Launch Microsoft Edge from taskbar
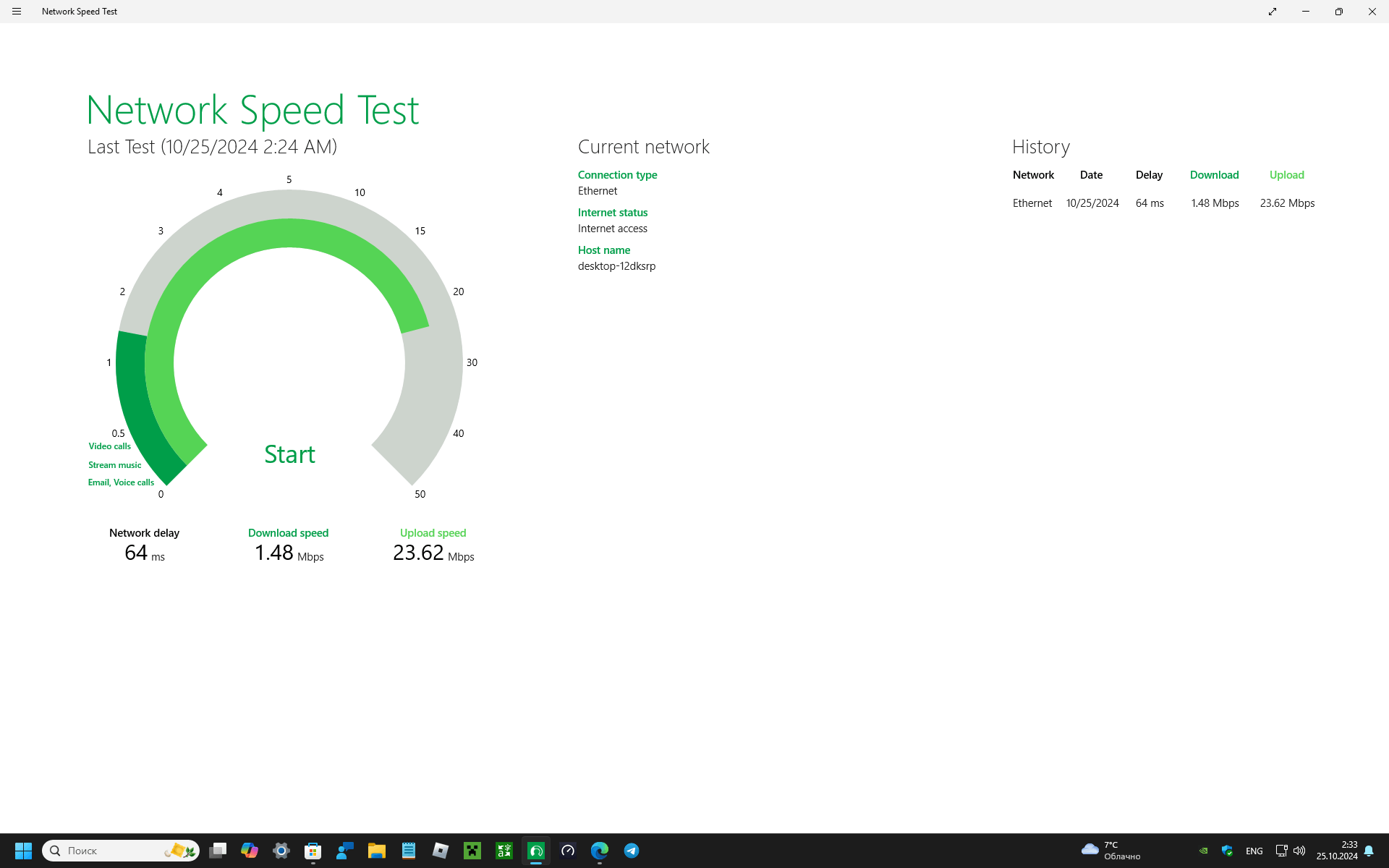Image resolution: width=1389 pixels, height=868 pixels. click(x=600, y=851)
